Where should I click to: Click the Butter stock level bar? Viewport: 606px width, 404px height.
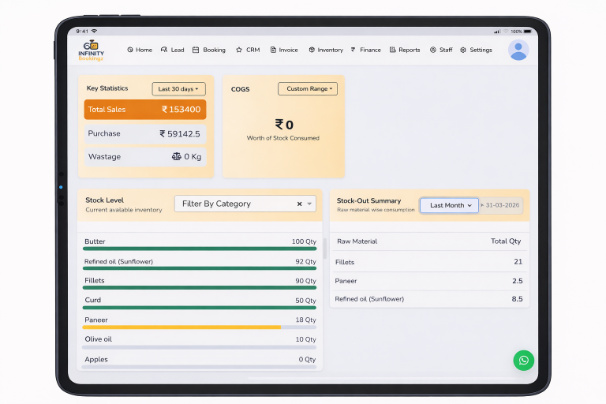[x=200, y=249]
